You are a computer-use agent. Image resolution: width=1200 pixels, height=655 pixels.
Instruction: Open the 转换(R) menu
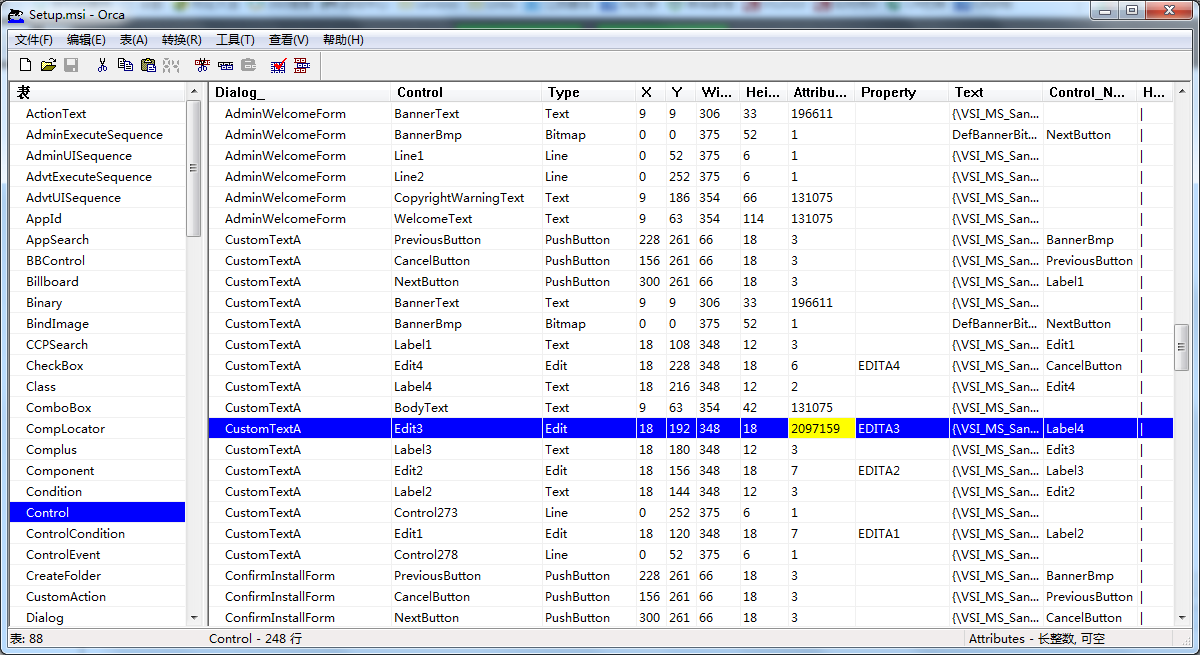181,40
